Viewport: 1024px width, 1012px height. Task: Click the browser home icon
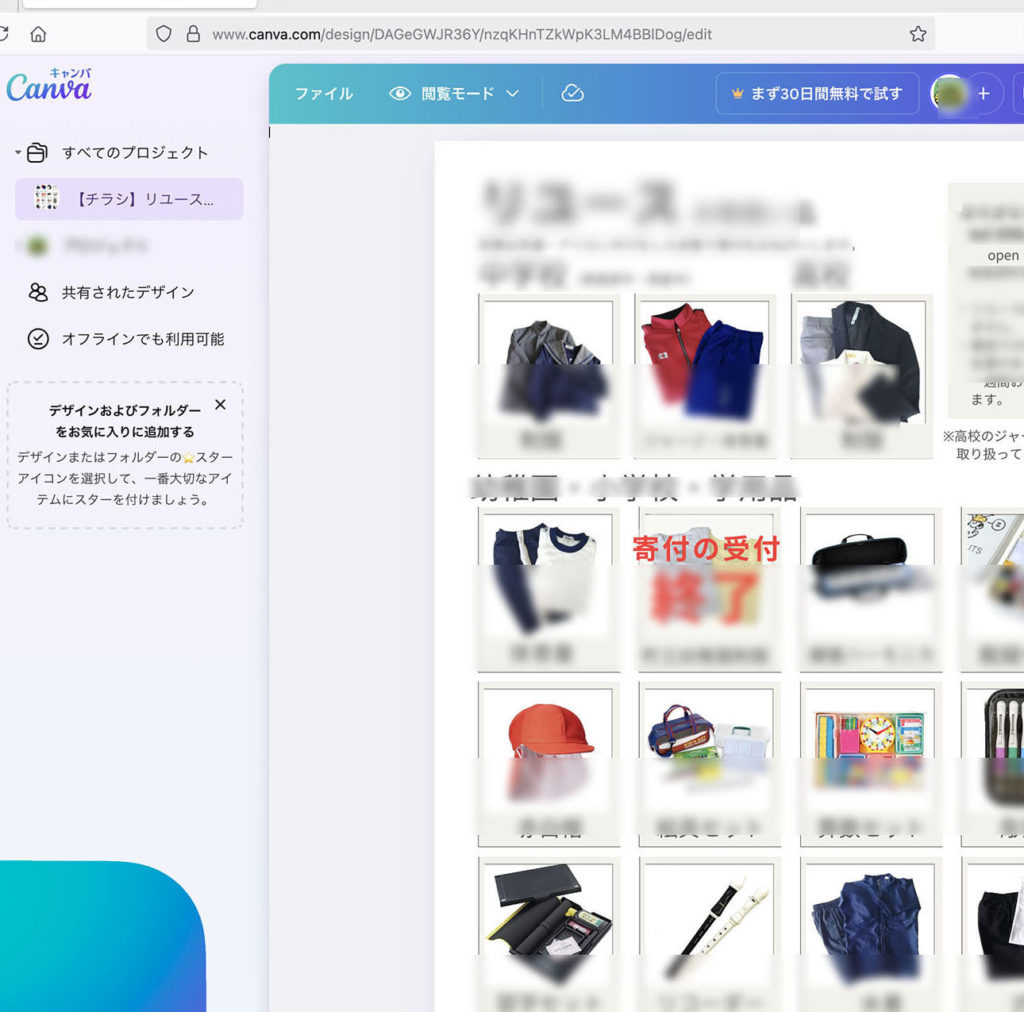coord(39,34)
